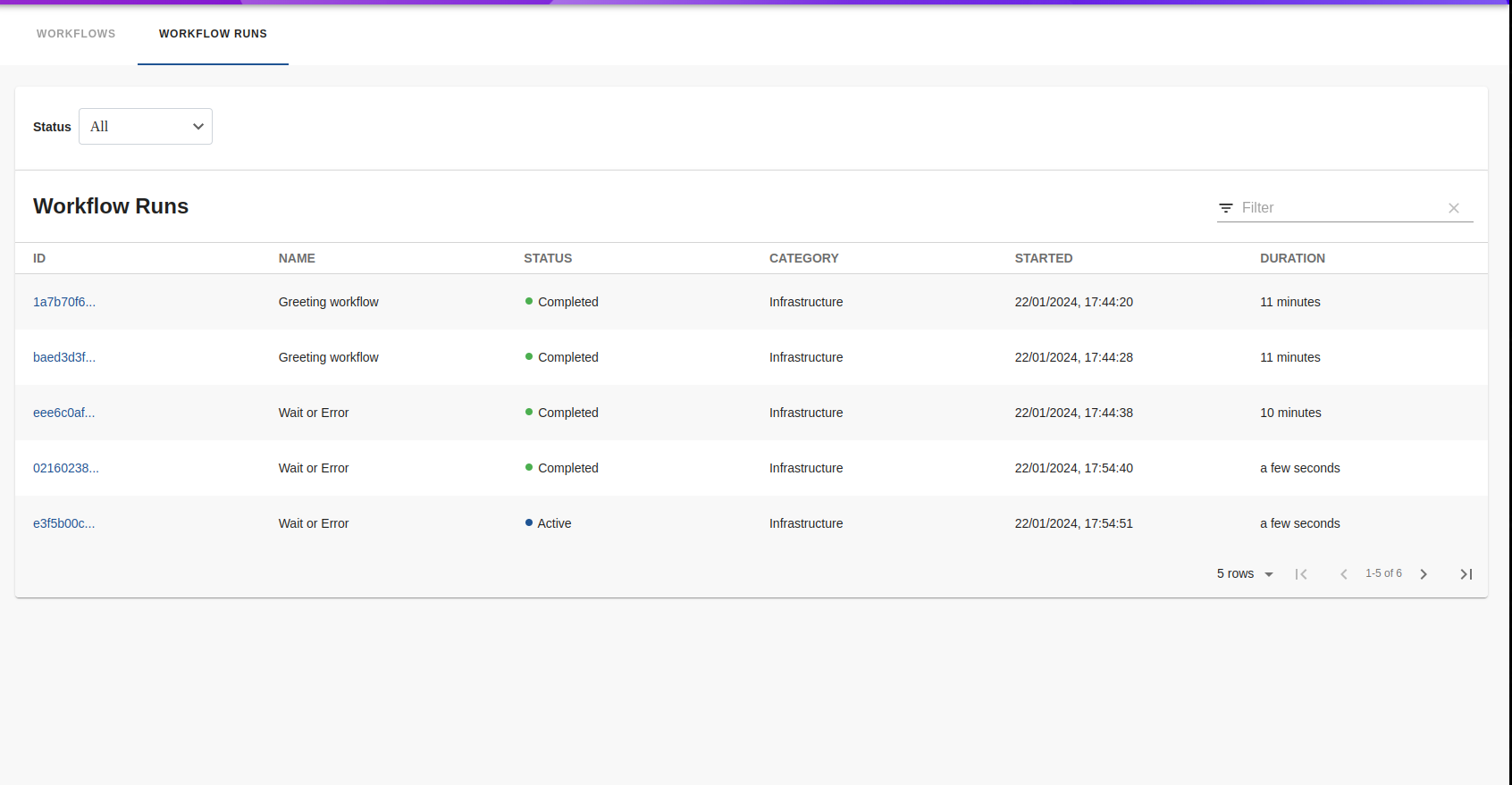Click the start time 22/01/2024, 17:44:20
Screen dimensions: 1512x785
[x=1073, y=302]
